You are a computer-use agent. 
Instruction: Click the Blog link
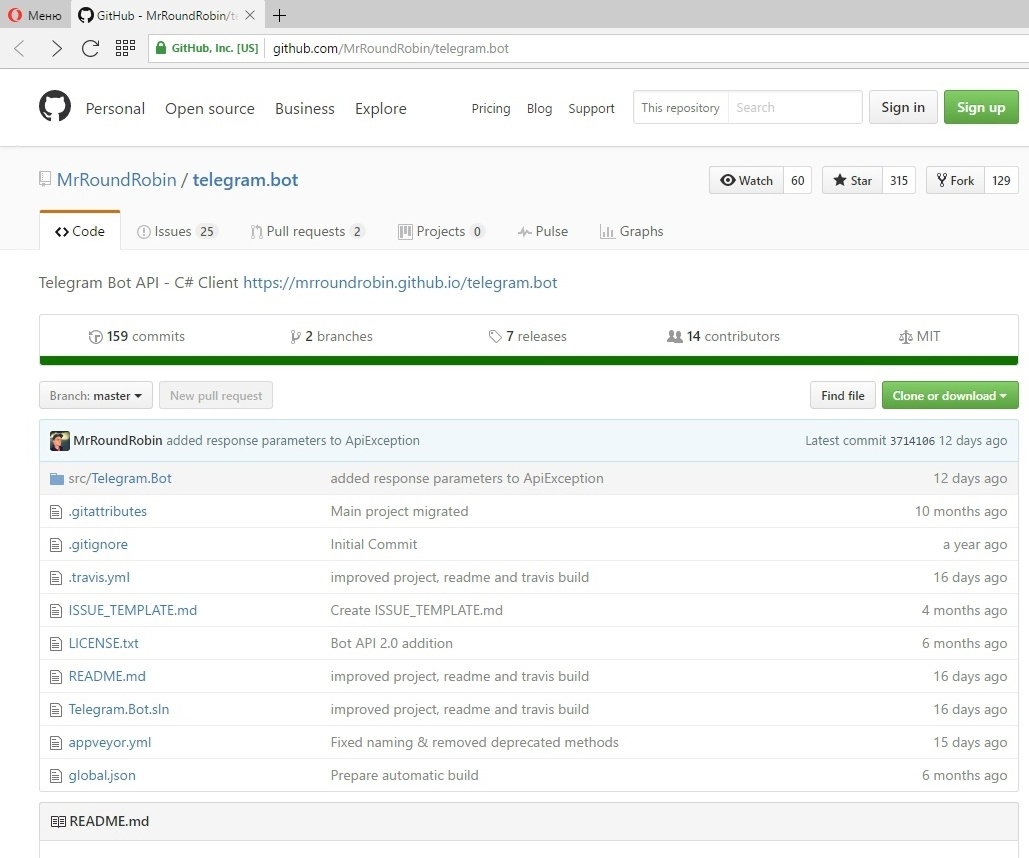pos(539,108)
